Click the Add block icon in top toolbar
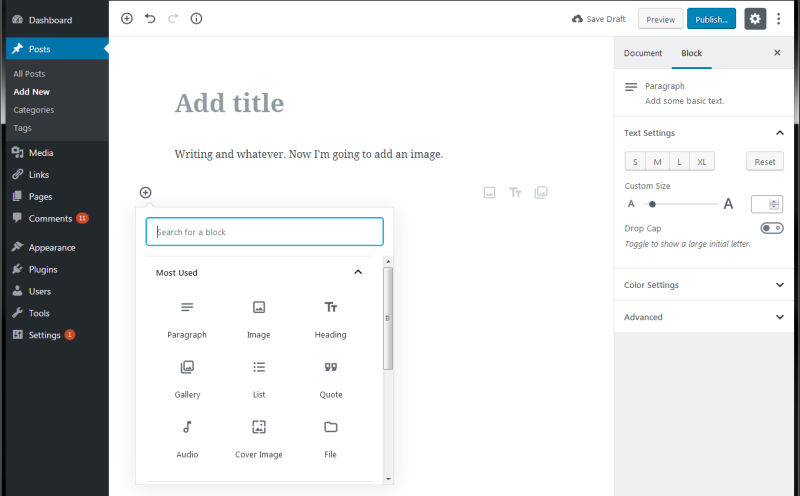The height and width of the screenshot is (496, 800). click(x=127, y=19)
